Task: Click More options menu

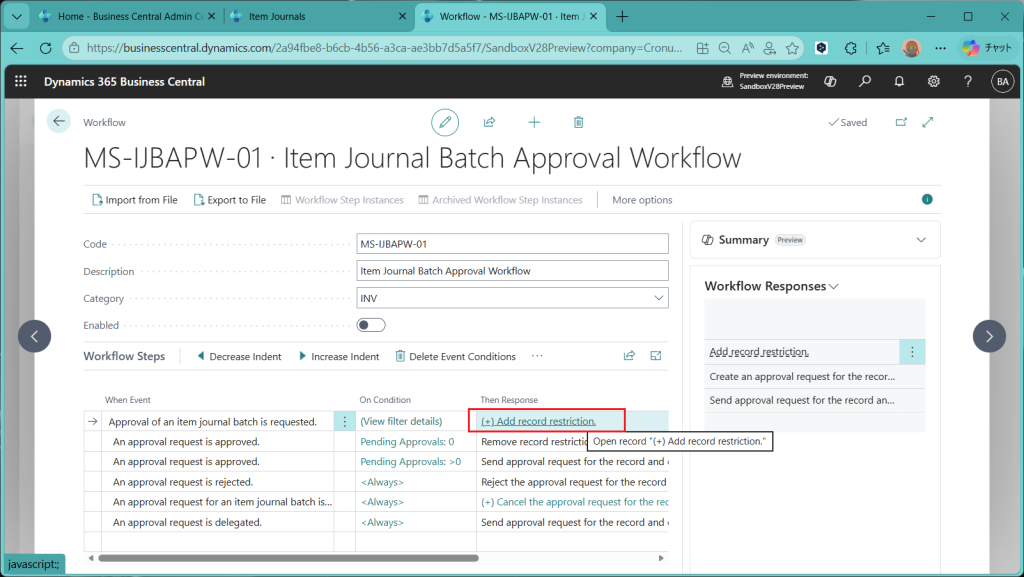Action: [642, 200]
